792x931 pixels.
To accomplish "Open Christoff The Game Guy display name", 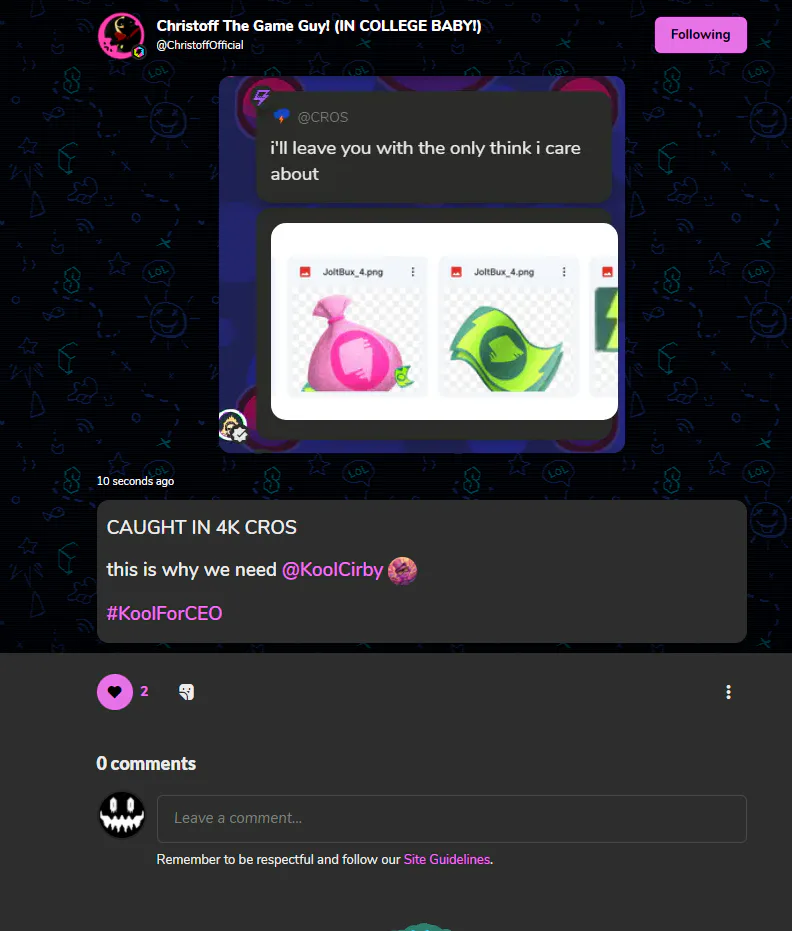I will point(319,26).
